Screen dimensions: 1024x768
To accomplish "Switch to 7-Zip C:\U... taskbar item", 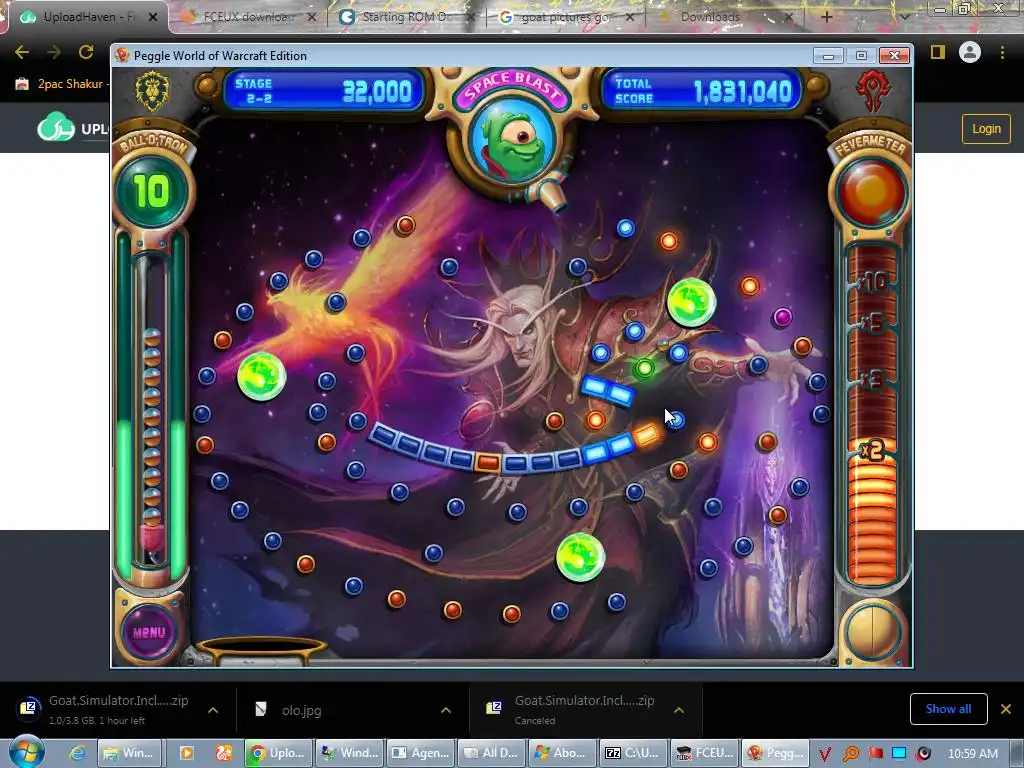I will [x=633, y=753].
